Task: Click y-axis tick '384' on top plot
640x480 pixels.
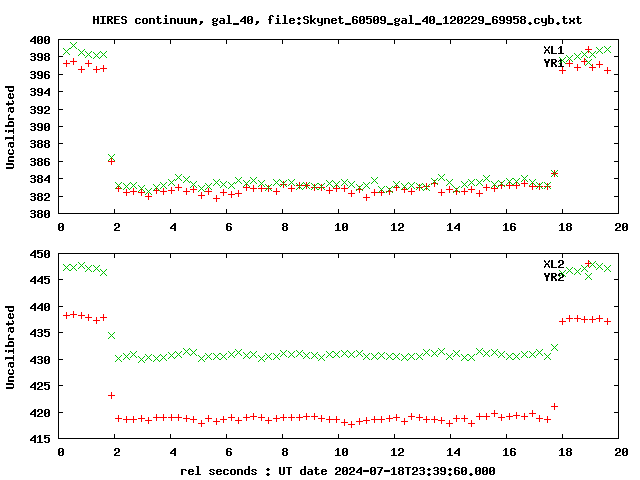Action: pos(40,179)
